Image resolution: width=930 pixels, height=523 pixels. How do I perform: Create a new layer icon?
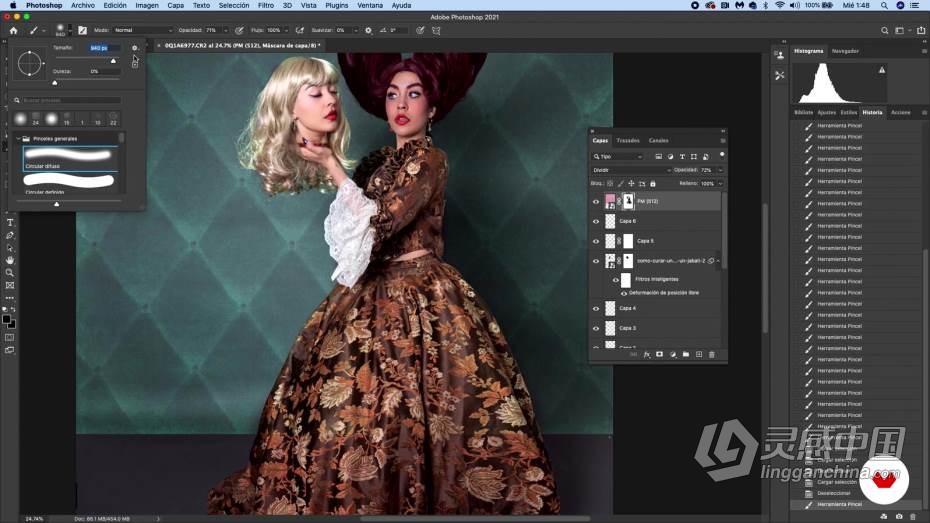tap(699, 355)
